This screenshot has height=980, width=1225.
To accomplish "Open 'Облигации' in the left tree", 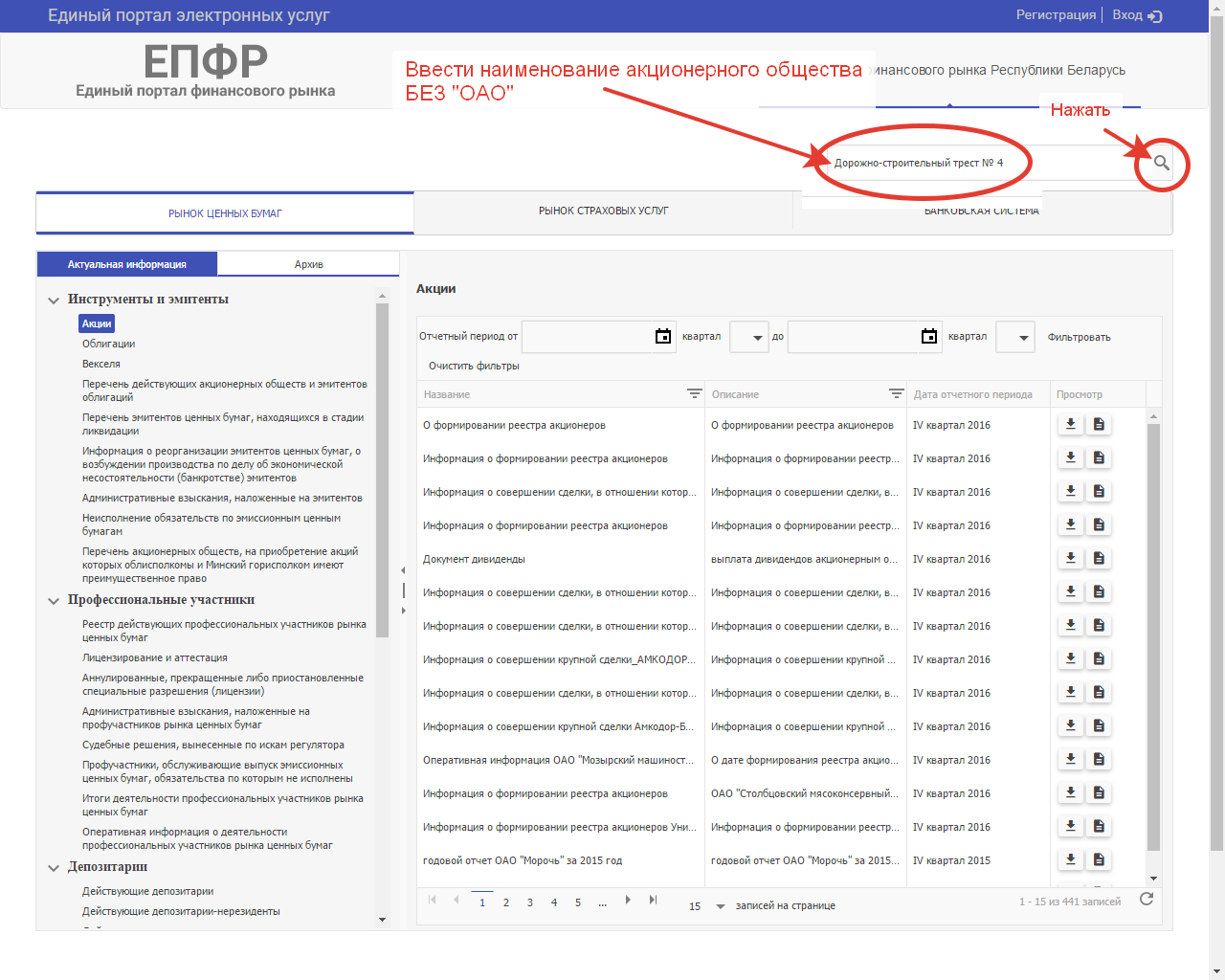I will click(x=108, y=344).
